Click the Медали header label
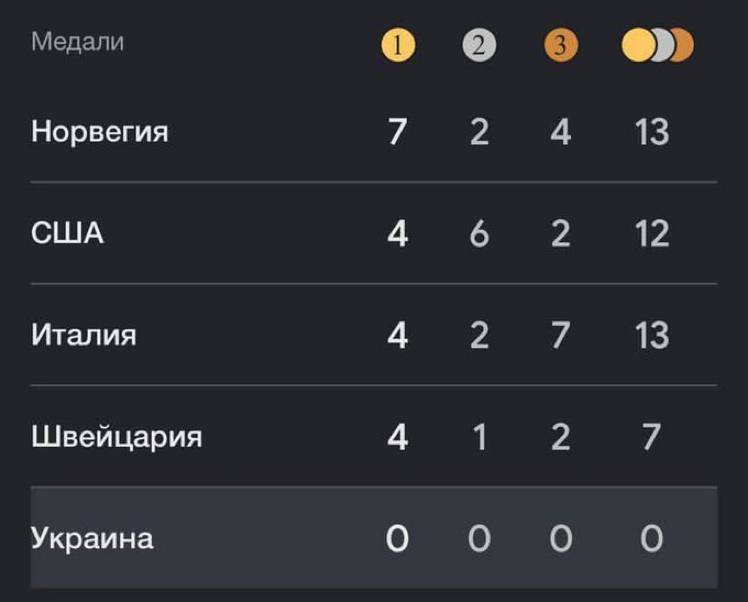Viewport: 748px width, 602px height. click(78, 42)
